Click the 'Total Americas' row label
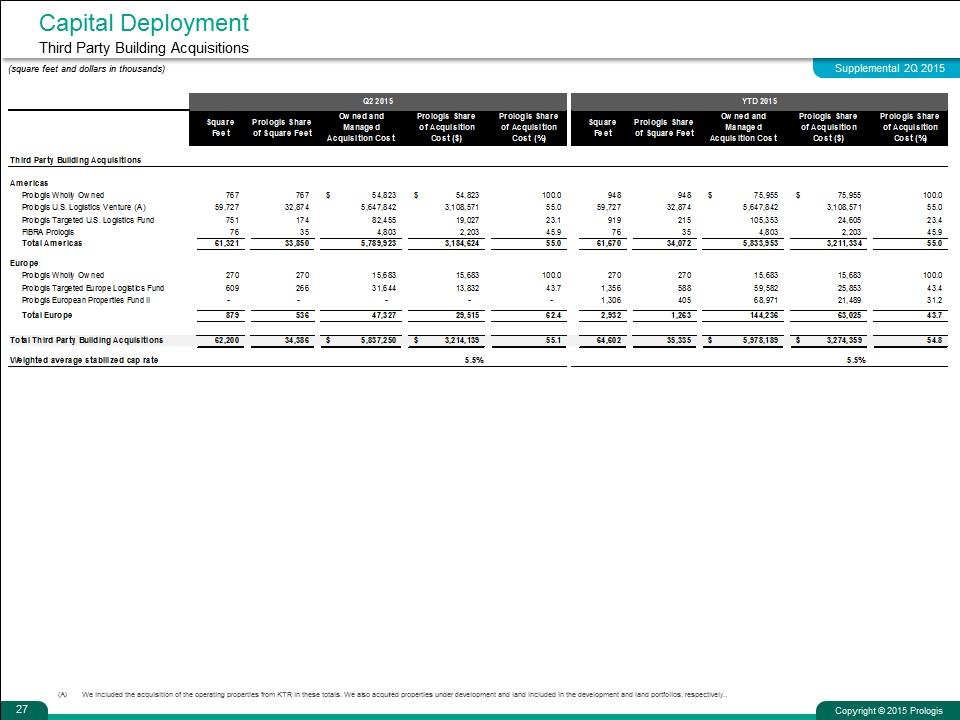The width and height of the screenshot is (960, 720). [51, 243]
